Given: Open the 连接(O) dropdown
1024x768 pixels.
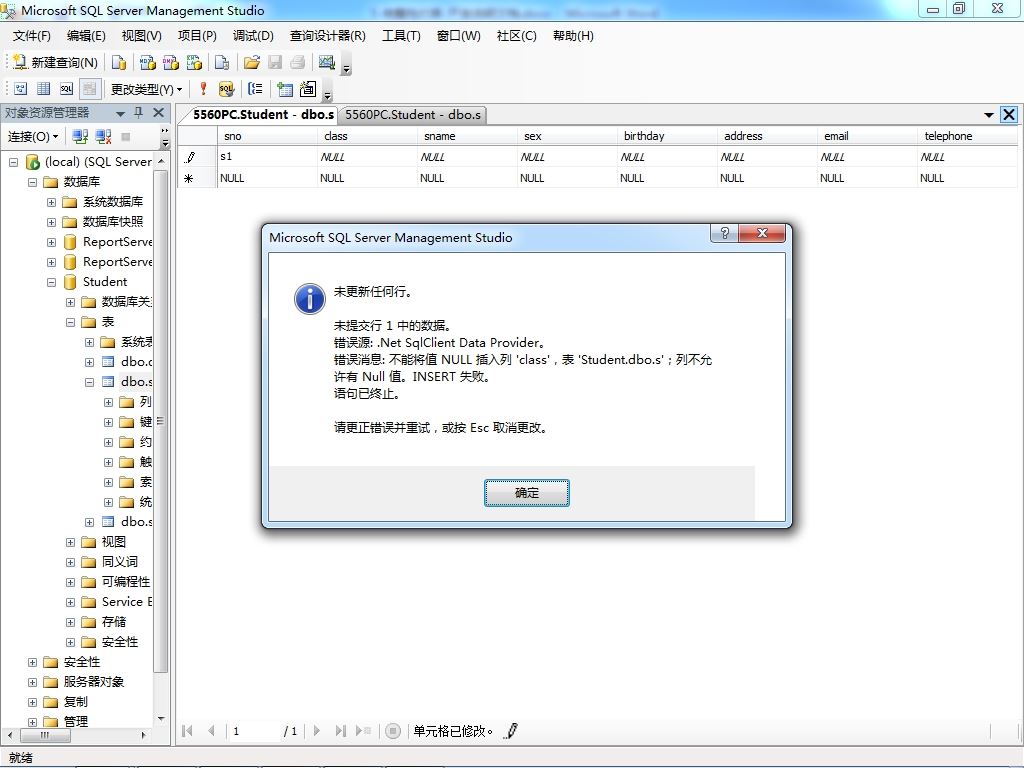Looking at the screenshot, I should tap(33, 136).
